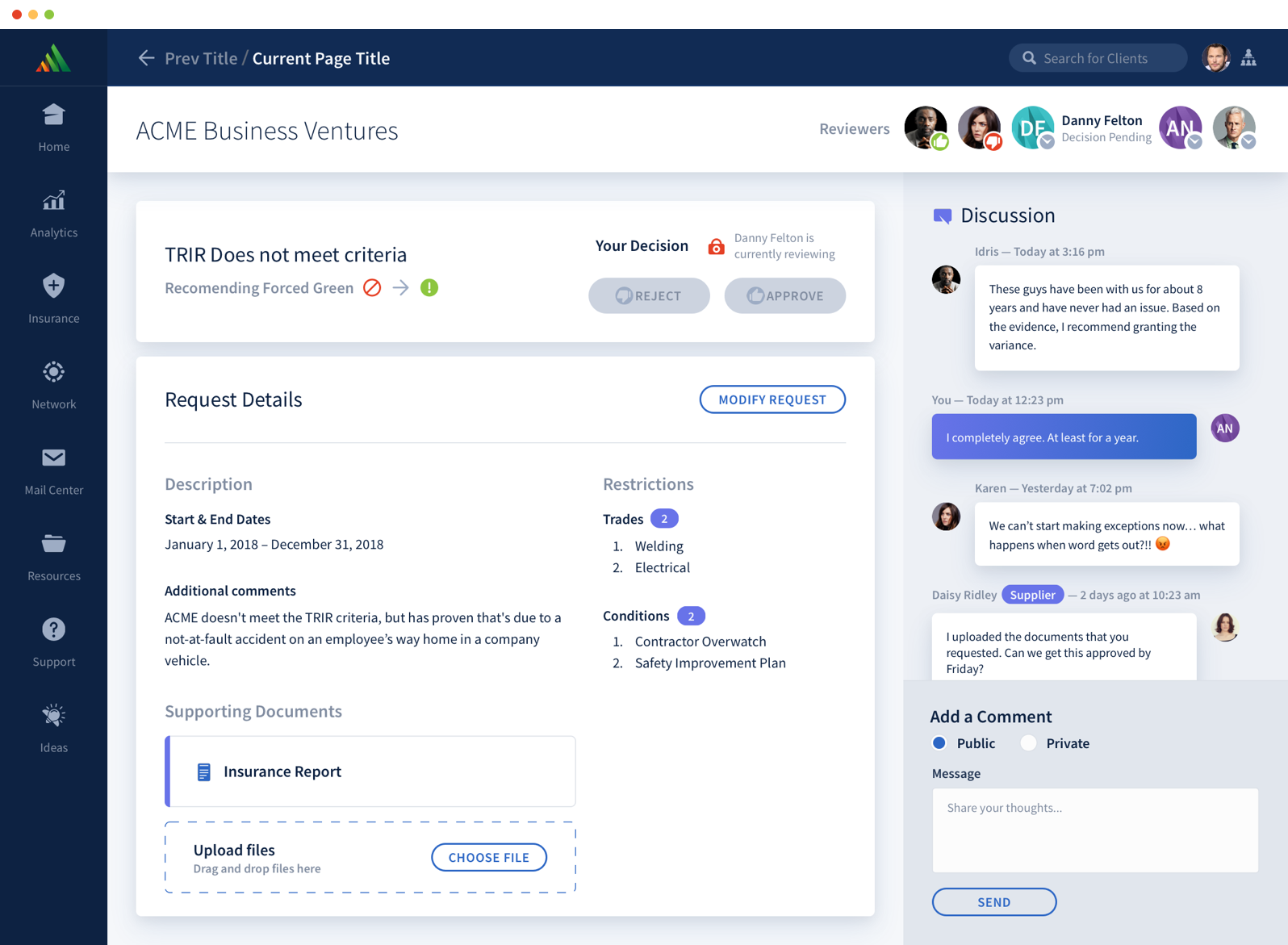Click the Contractor Overwatch condition

[700, 642]
